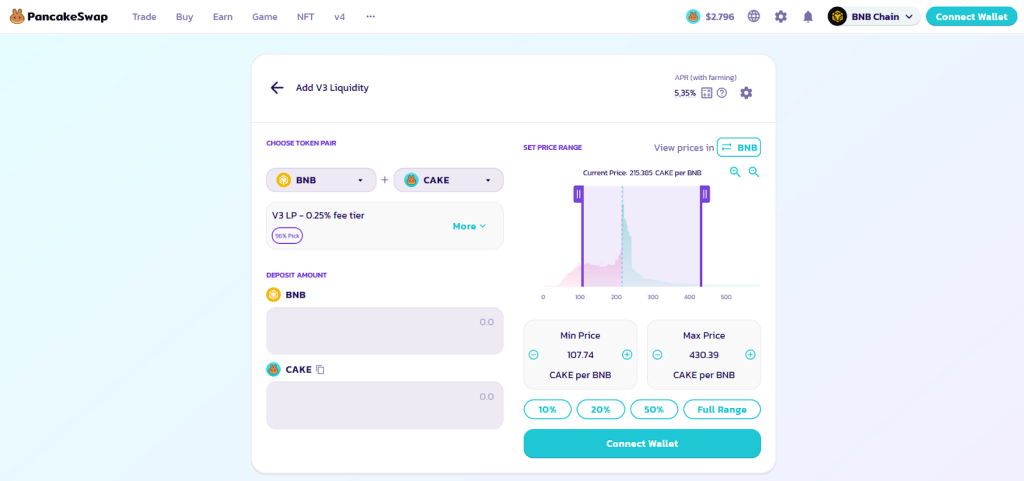Screen dimensions: 1024x481
Task: Expand More fee tier options
Action: 469,226
